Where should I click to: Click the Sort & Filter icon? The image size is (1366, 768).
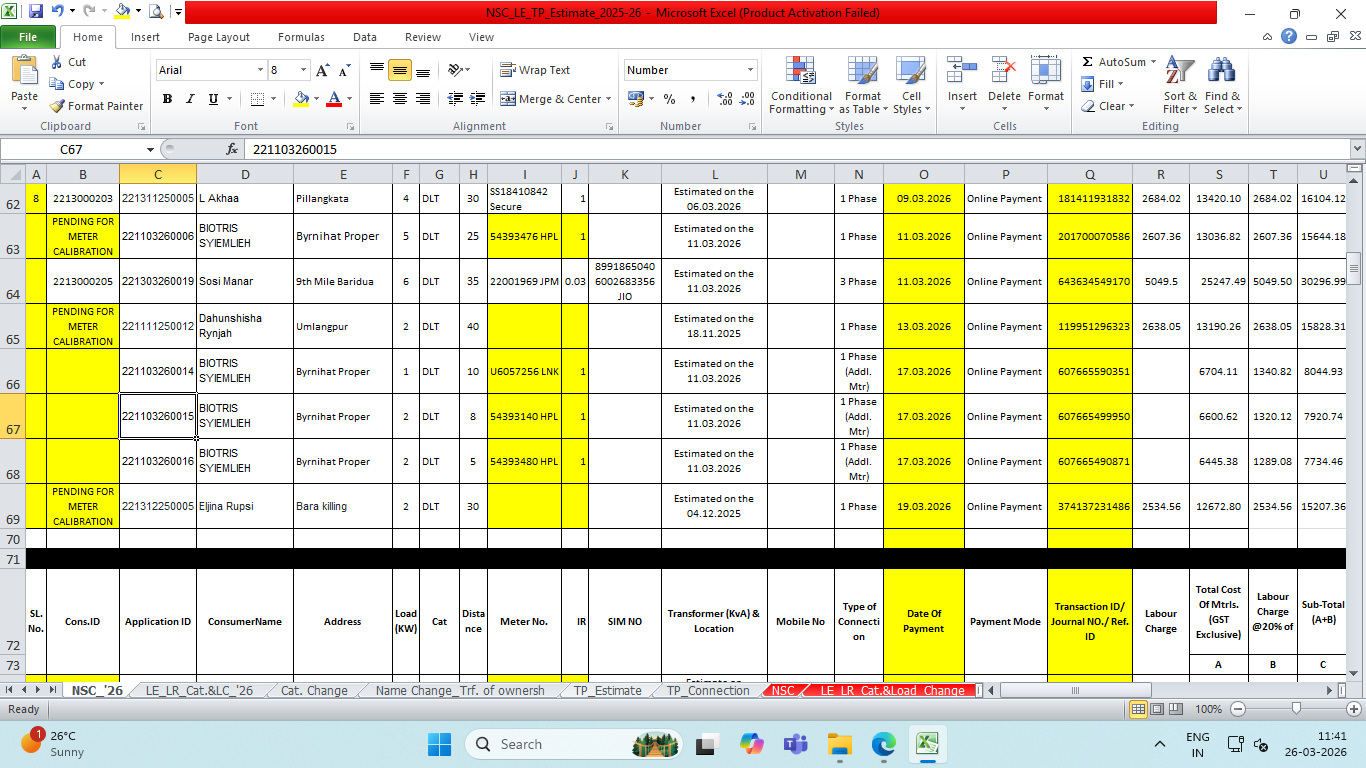click(x=1180, y=72)
